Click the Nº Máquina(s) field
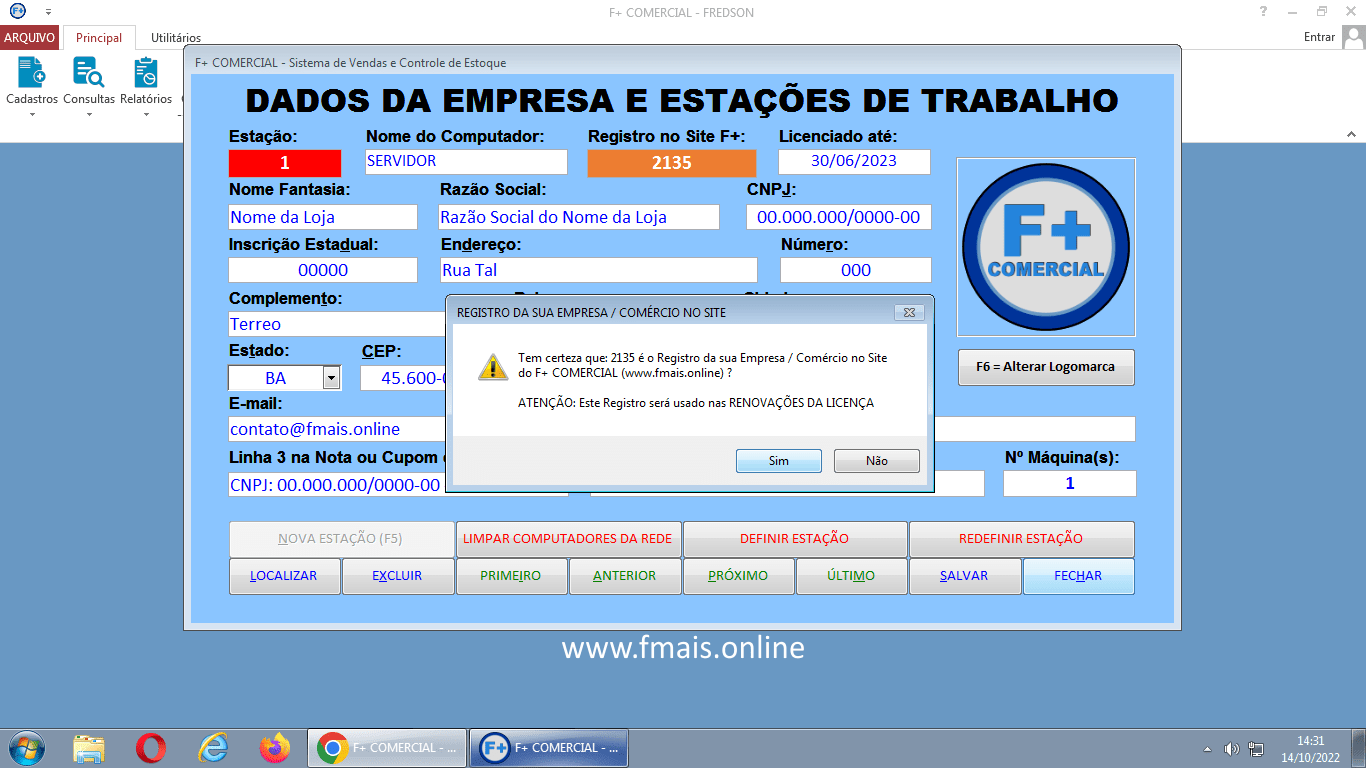The height and width of the screenshot is (768, 1366). pos(1070,484)
